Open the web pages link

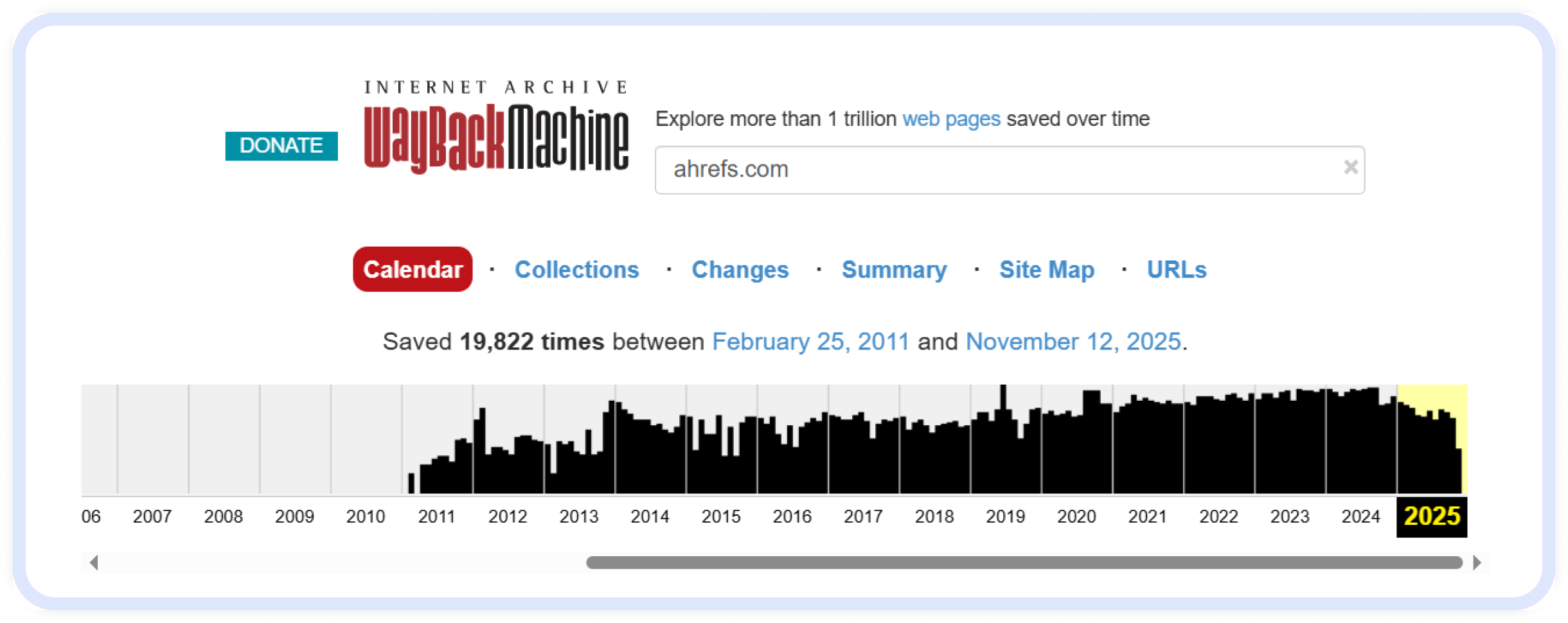point(951,118)
